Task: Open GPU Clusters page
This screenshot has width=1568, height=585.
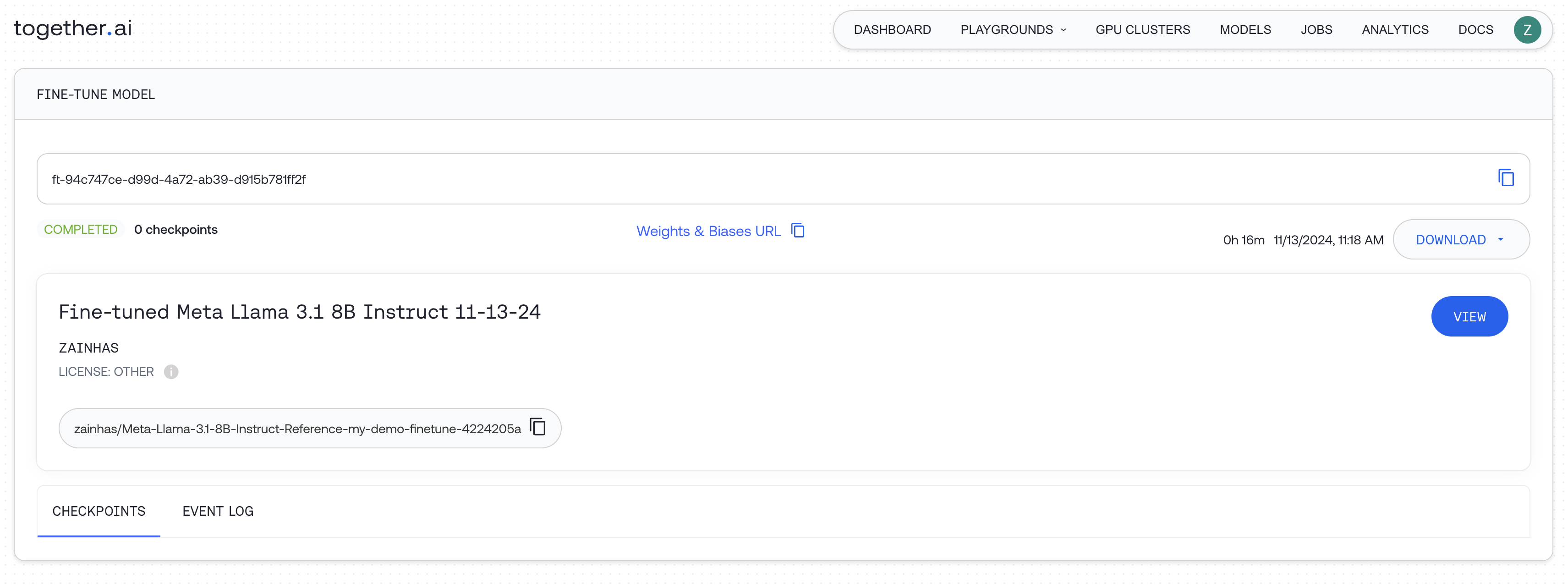Action: pyautogui.click(x=1142, y=30)
